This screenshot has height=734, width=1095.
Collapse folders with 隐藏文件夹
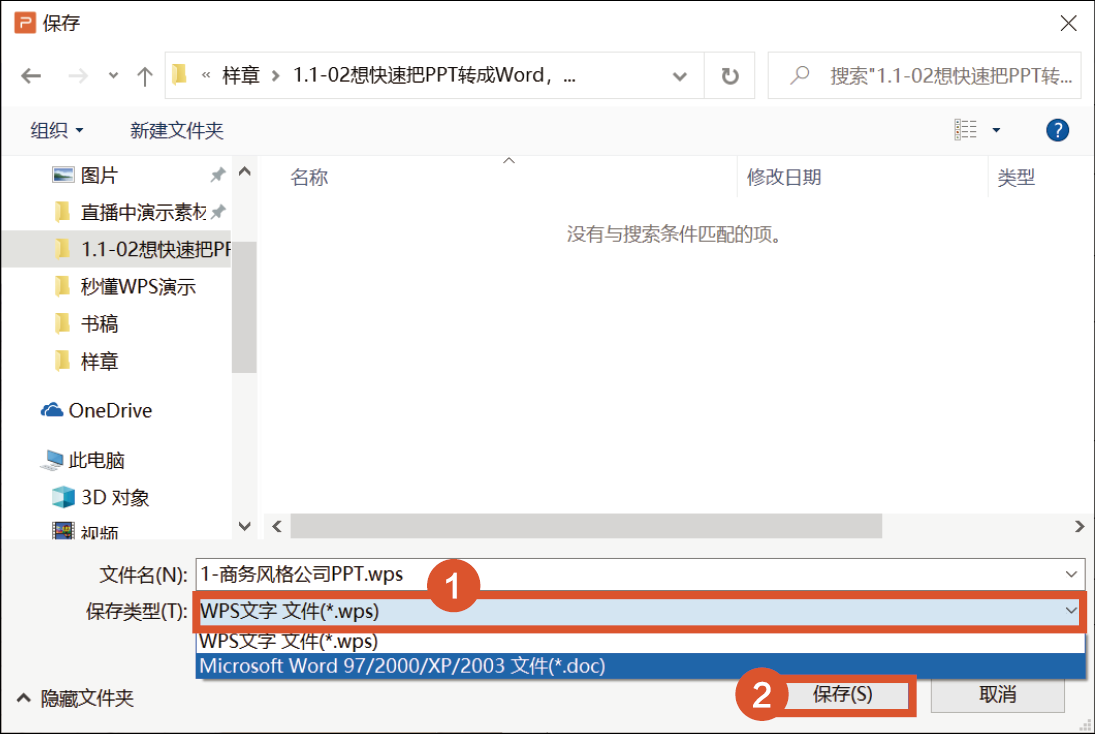76,698
